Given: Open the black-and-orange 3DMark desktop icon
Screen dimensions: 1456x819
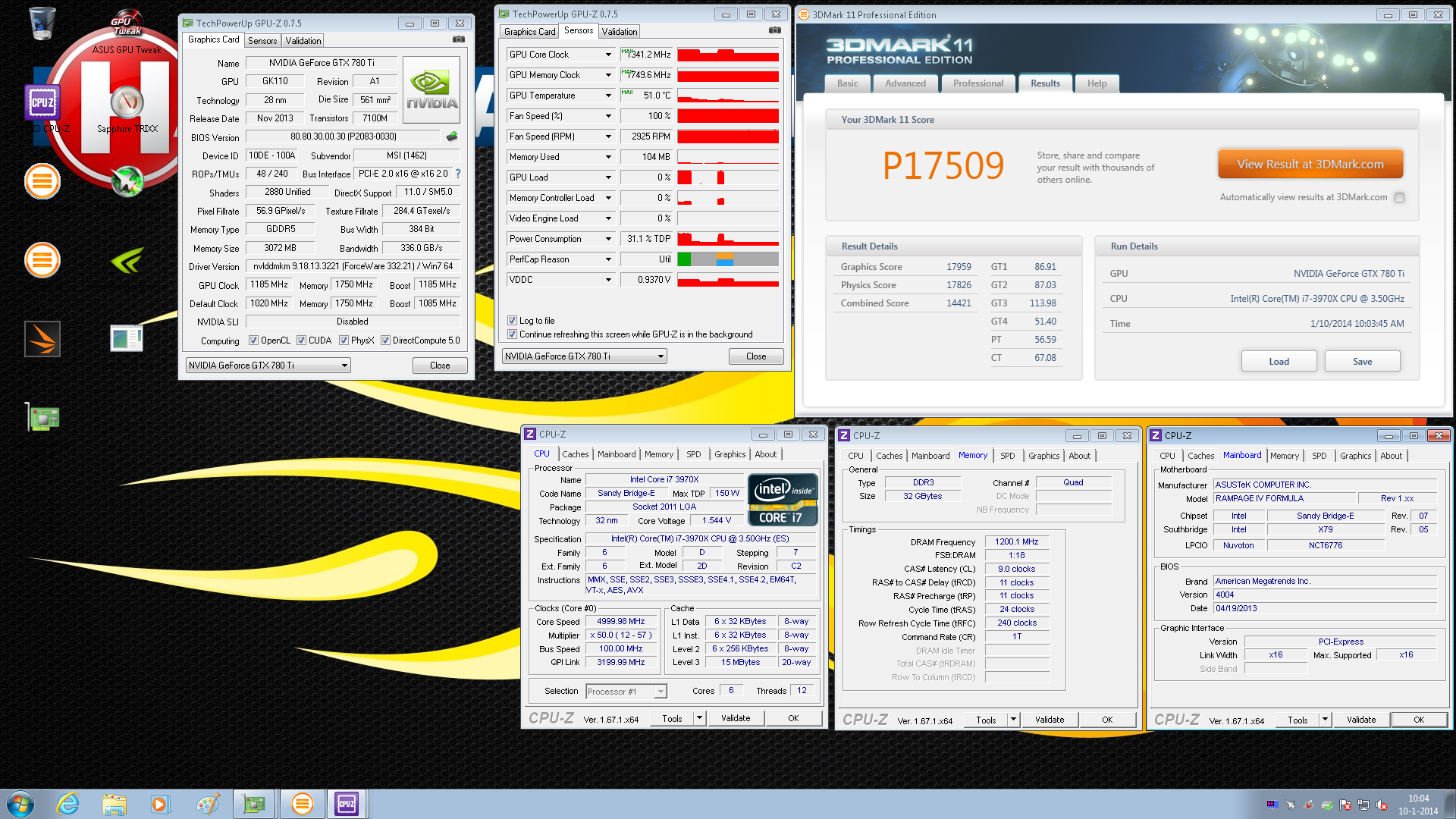Looking at the screenshot, I should (42, 339).
